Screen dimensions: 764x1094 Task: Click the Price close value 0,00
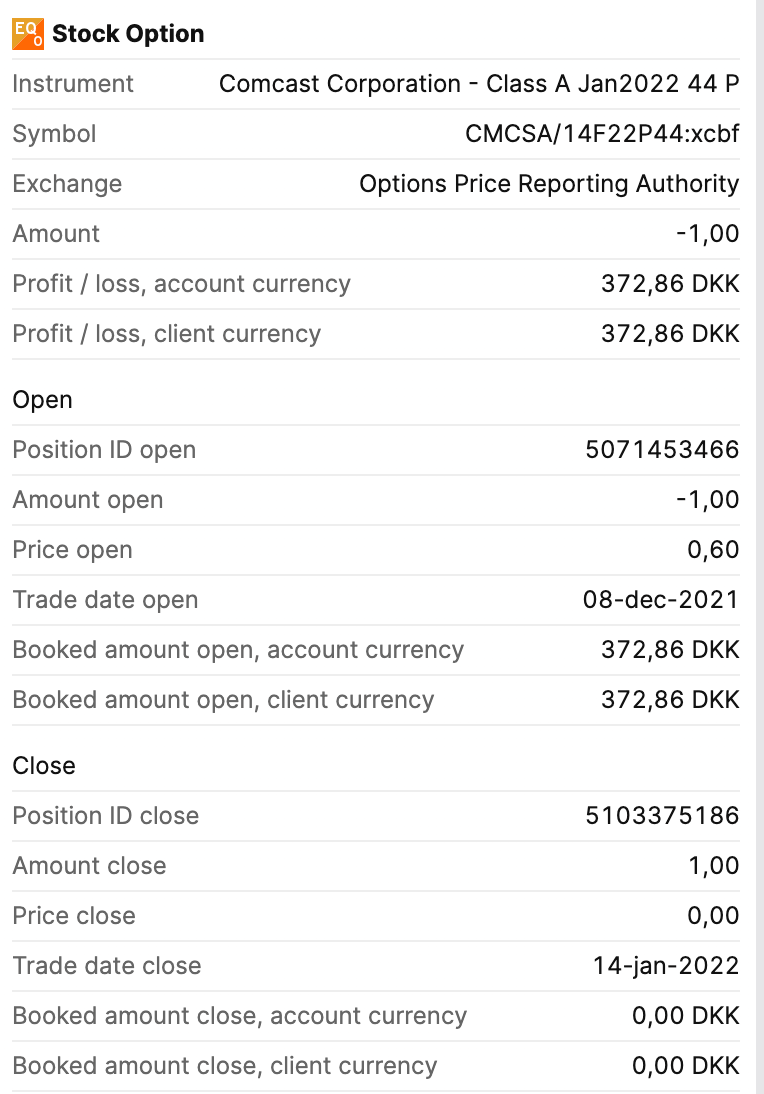[714, 916]
